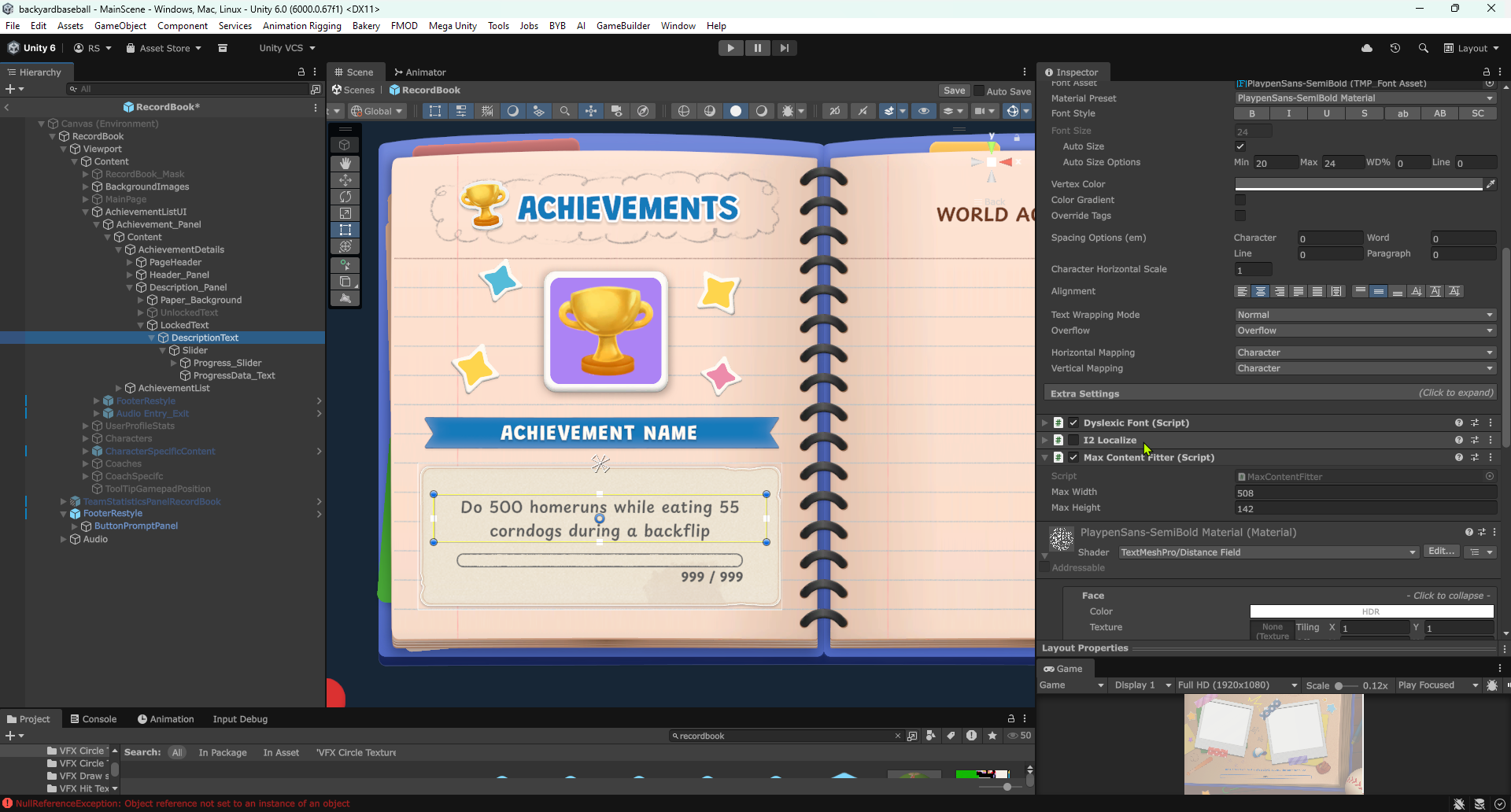The width and height of the screenshot is (1511, 812).
Task: Open the Undo History icon
Action: 1395,48
